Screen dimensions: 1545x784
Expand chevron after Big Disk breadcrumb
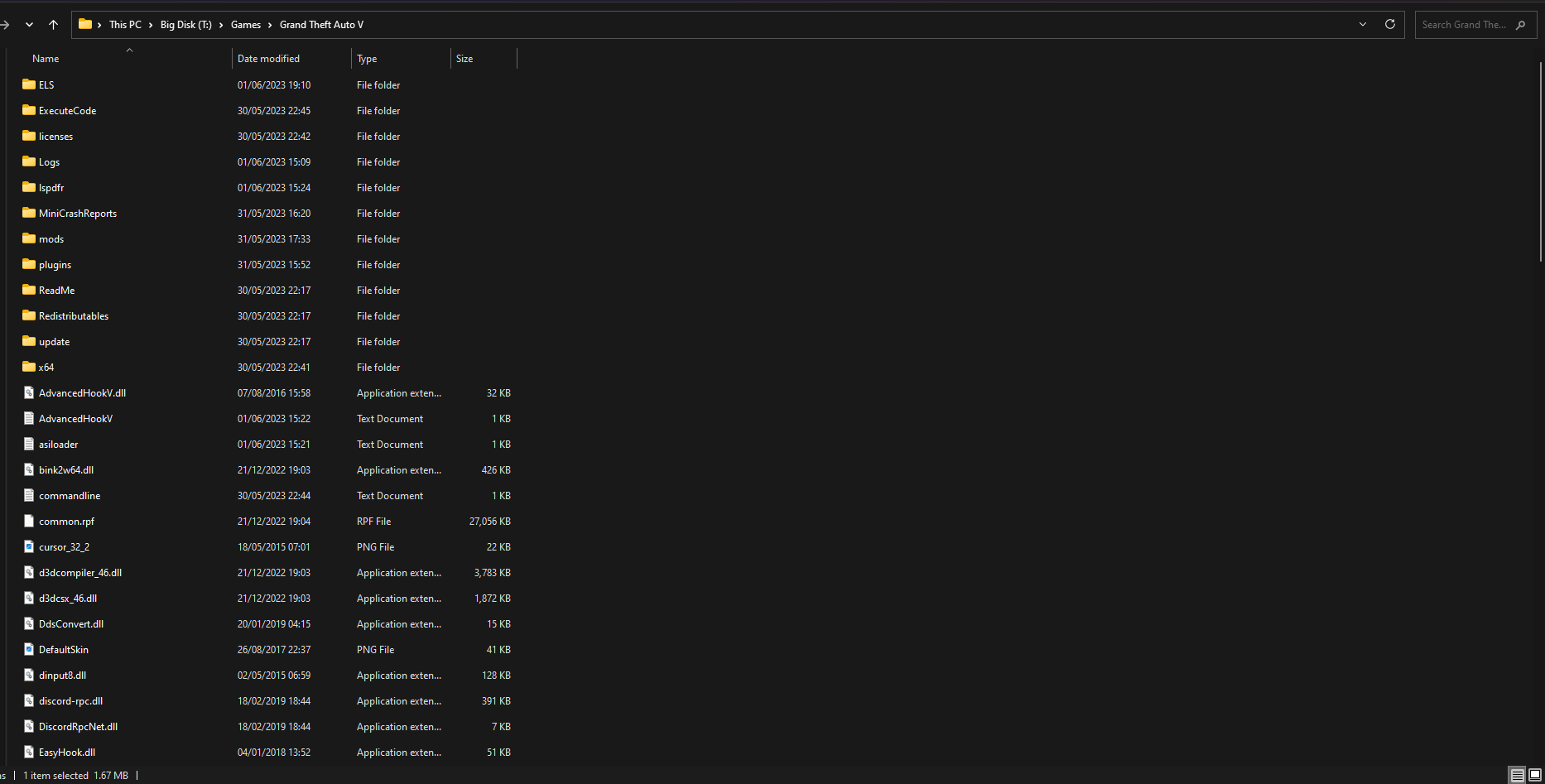(x=221, y=25)
